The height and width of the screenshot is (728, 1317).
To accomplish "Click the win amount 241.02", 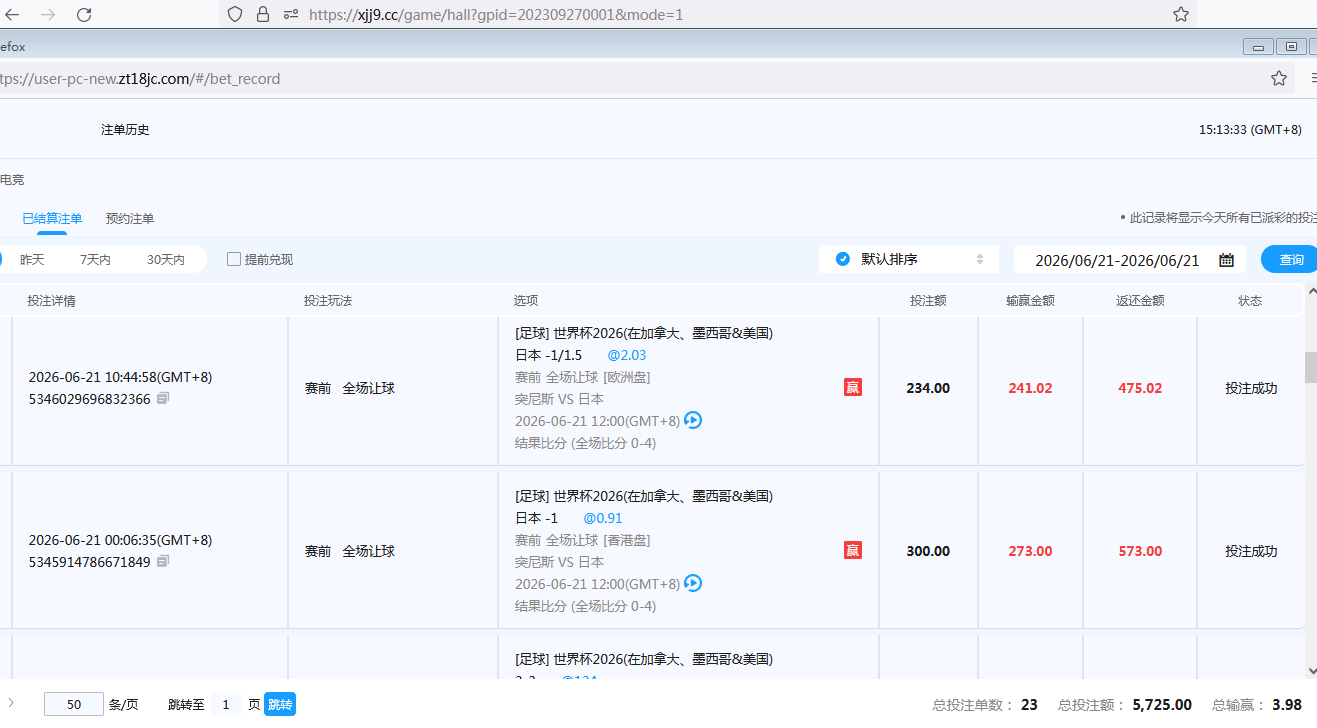I will 1030,388.
